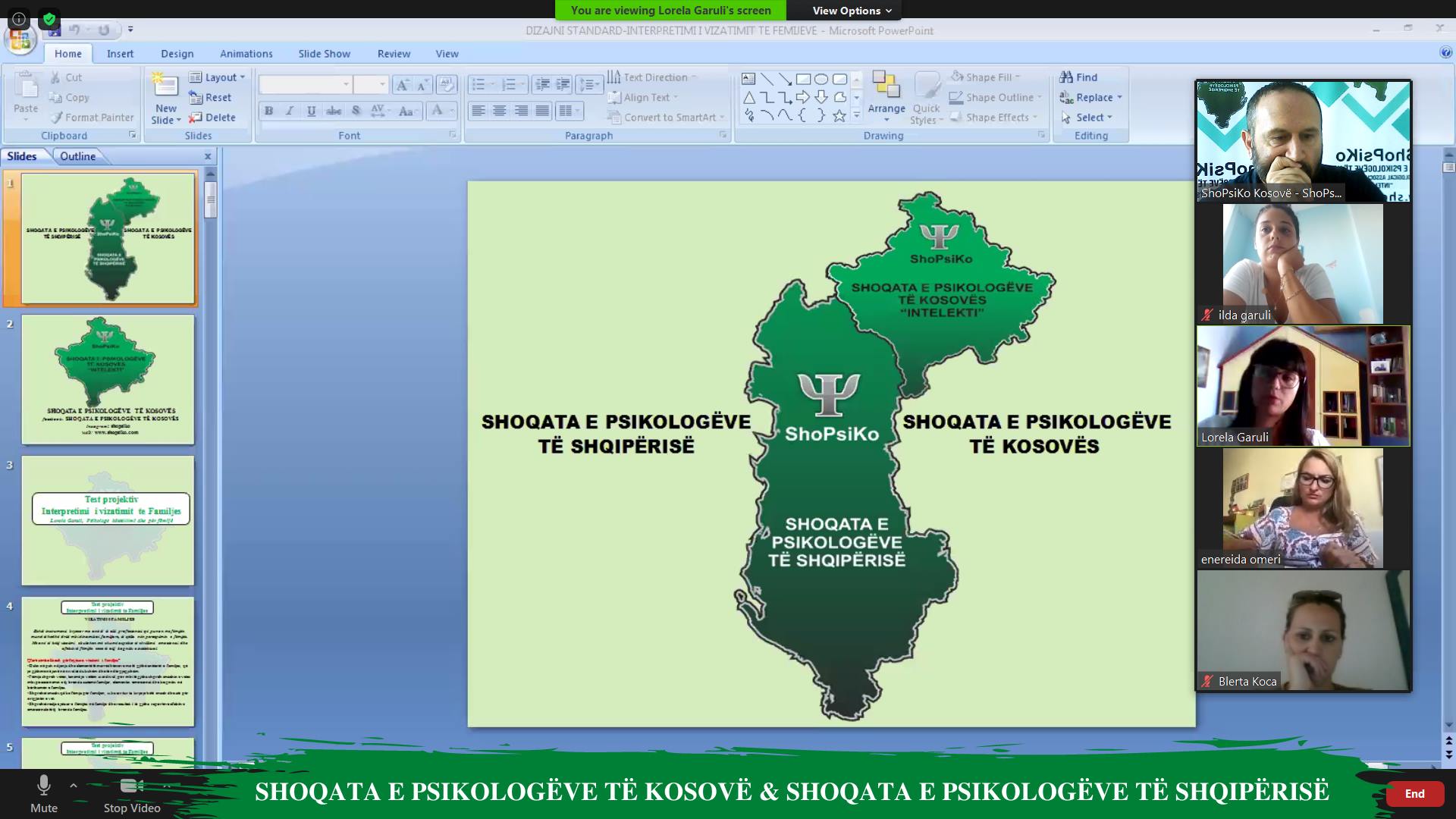Open the Design ribbon tab

[x=177, y=54]
